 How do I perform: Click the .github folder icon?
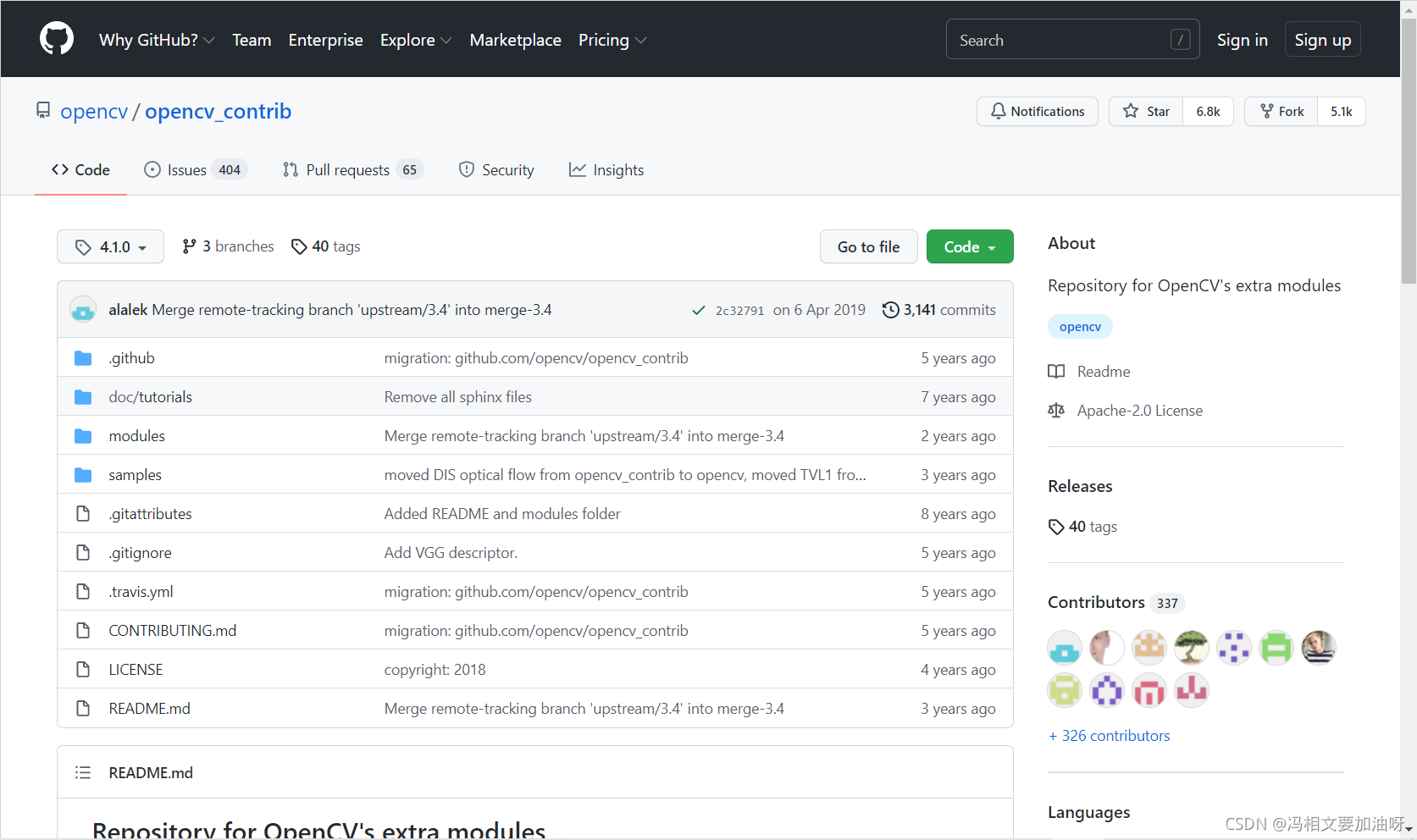[x=83, y=358]
